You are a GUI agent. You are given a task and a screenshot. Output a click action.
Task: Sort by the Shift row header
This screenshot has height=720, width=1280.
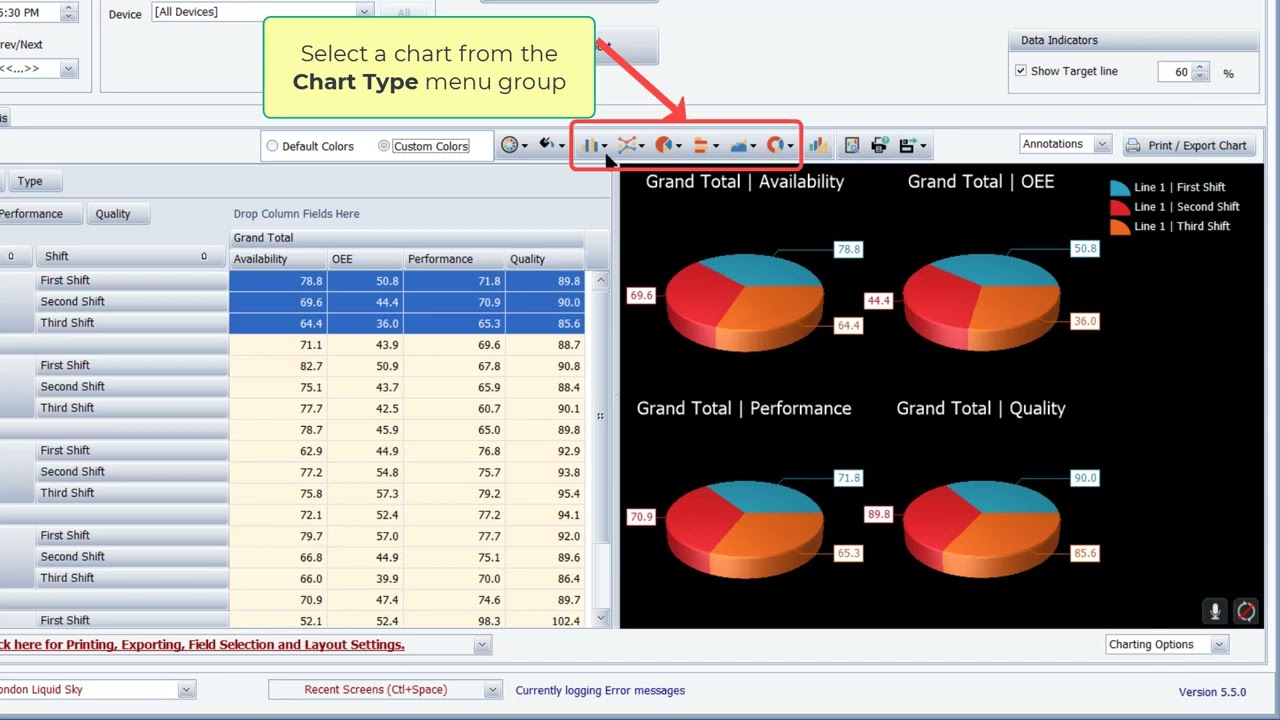(131, 257)
